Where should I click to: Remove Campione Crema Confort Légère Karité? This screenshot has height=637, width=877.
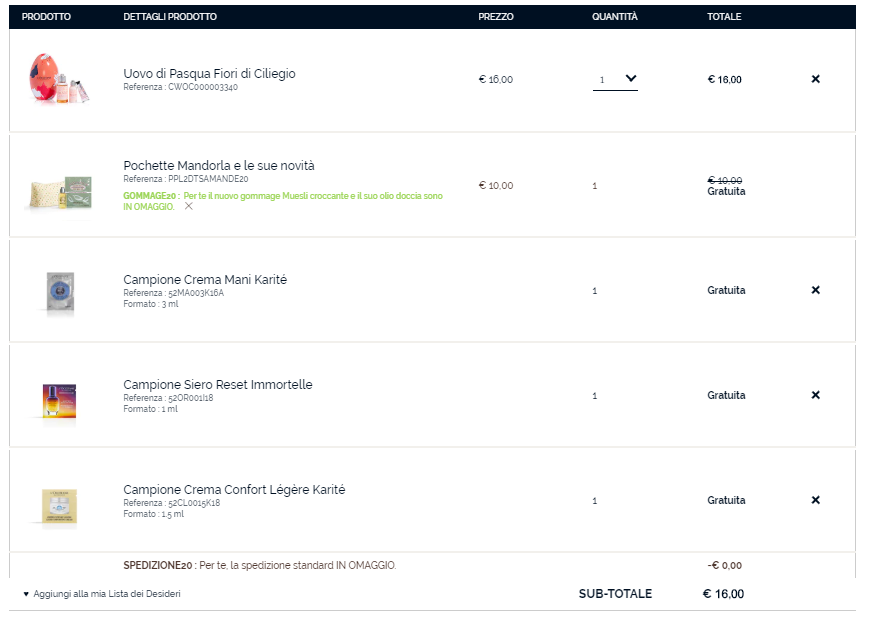pos(815,500)
